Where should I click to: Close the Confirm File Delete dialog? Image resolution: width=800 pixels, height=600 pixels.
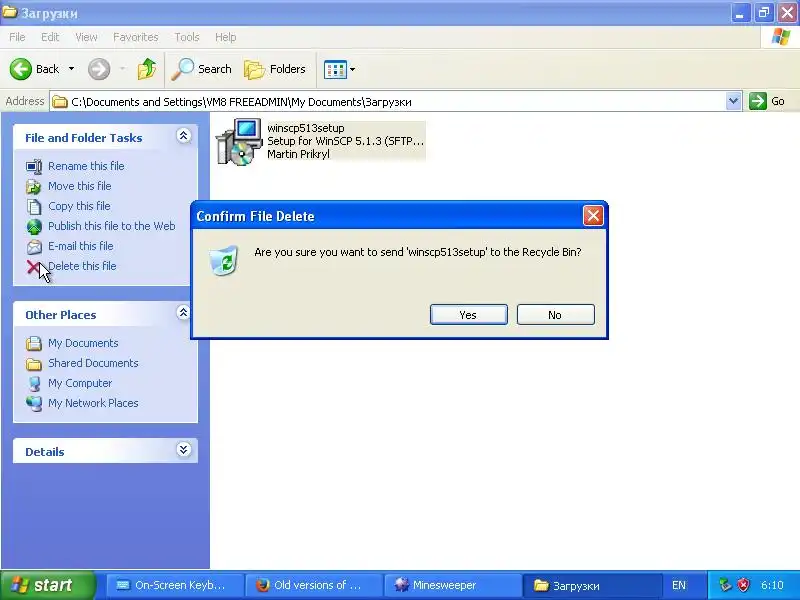pos(593,216)
